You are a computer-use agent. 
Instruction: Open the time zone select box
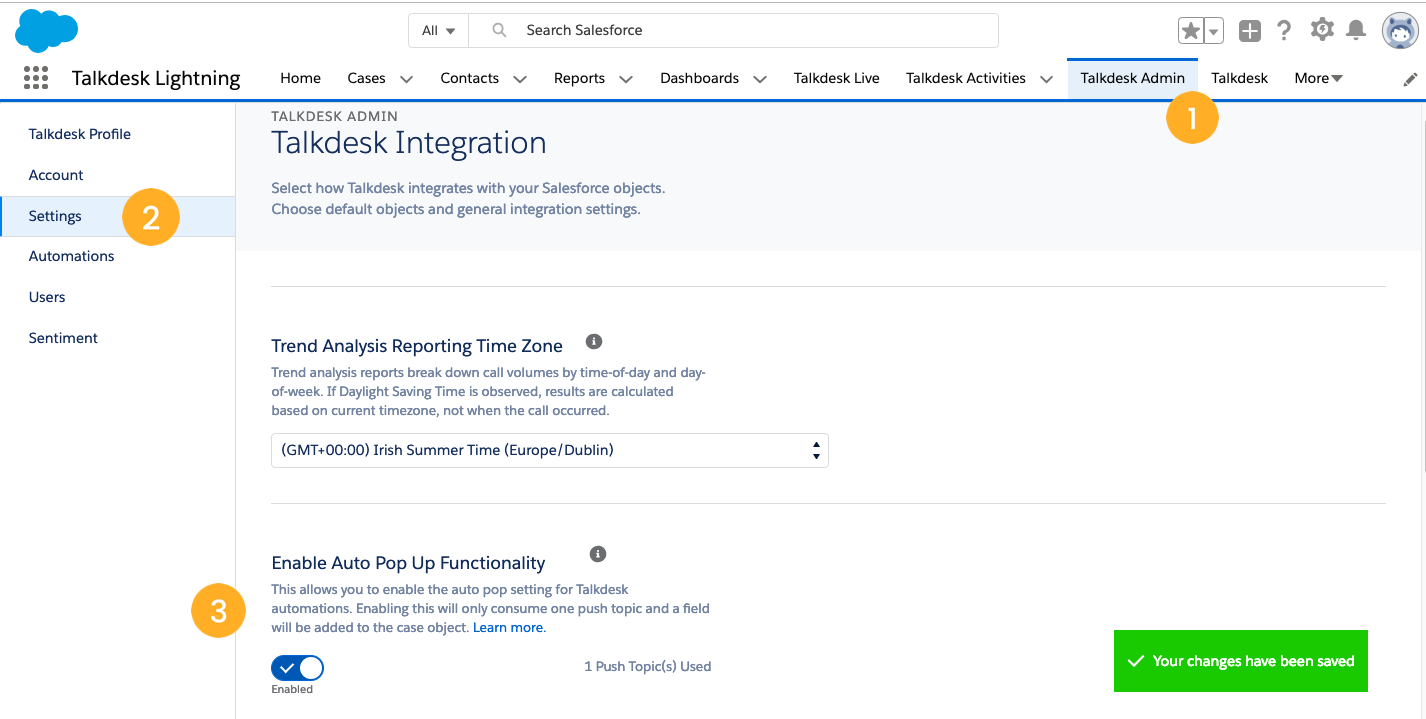click(x=550, y=450)
